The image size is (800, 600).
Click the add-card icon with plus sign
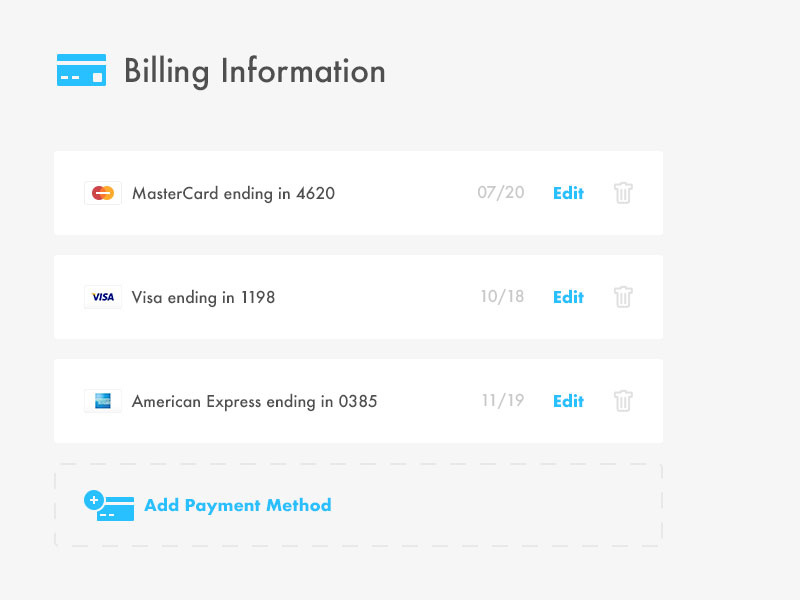click(110, 506)
